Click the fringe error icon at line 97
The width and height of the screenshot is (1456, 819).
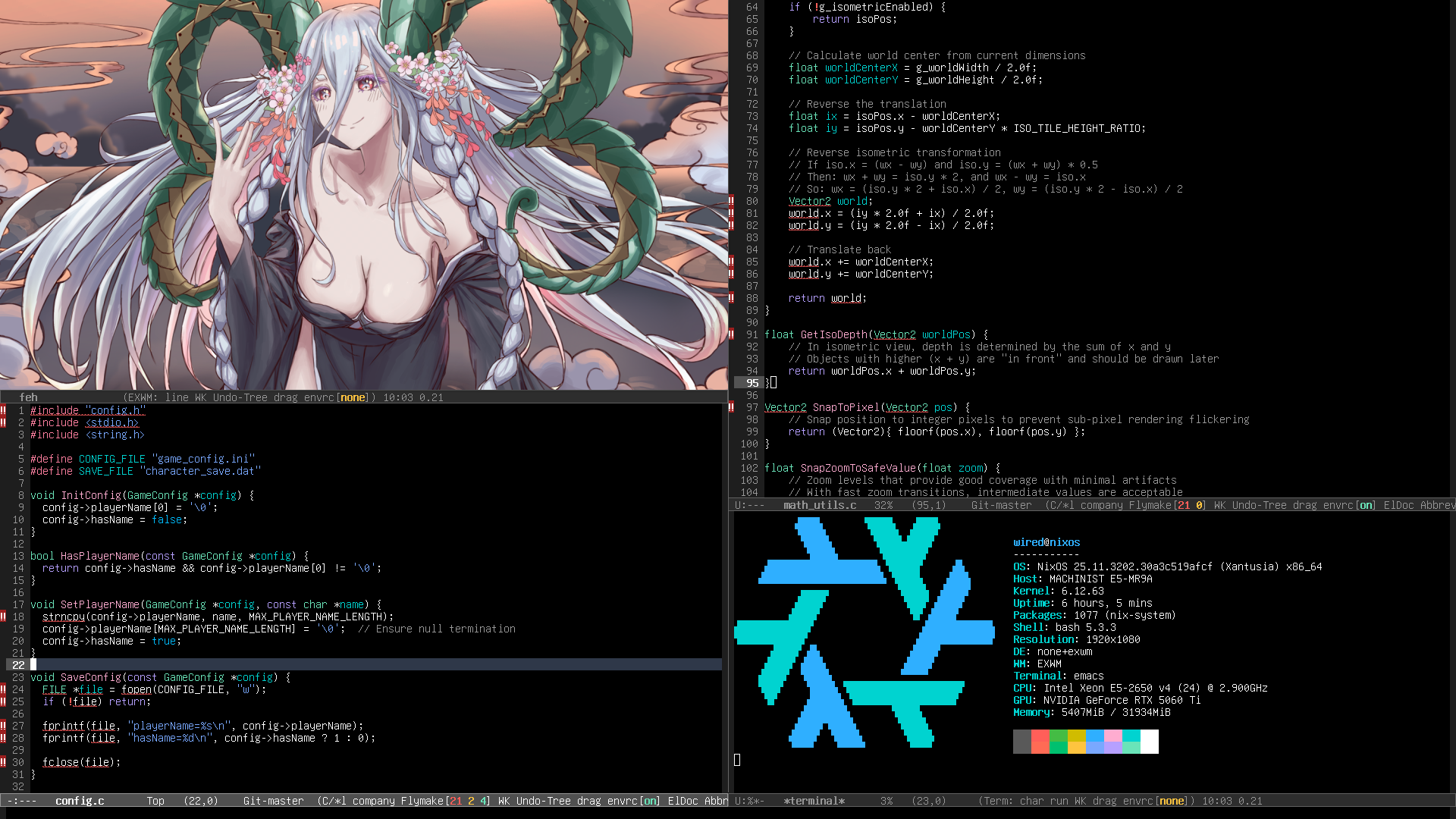(731, 407)
